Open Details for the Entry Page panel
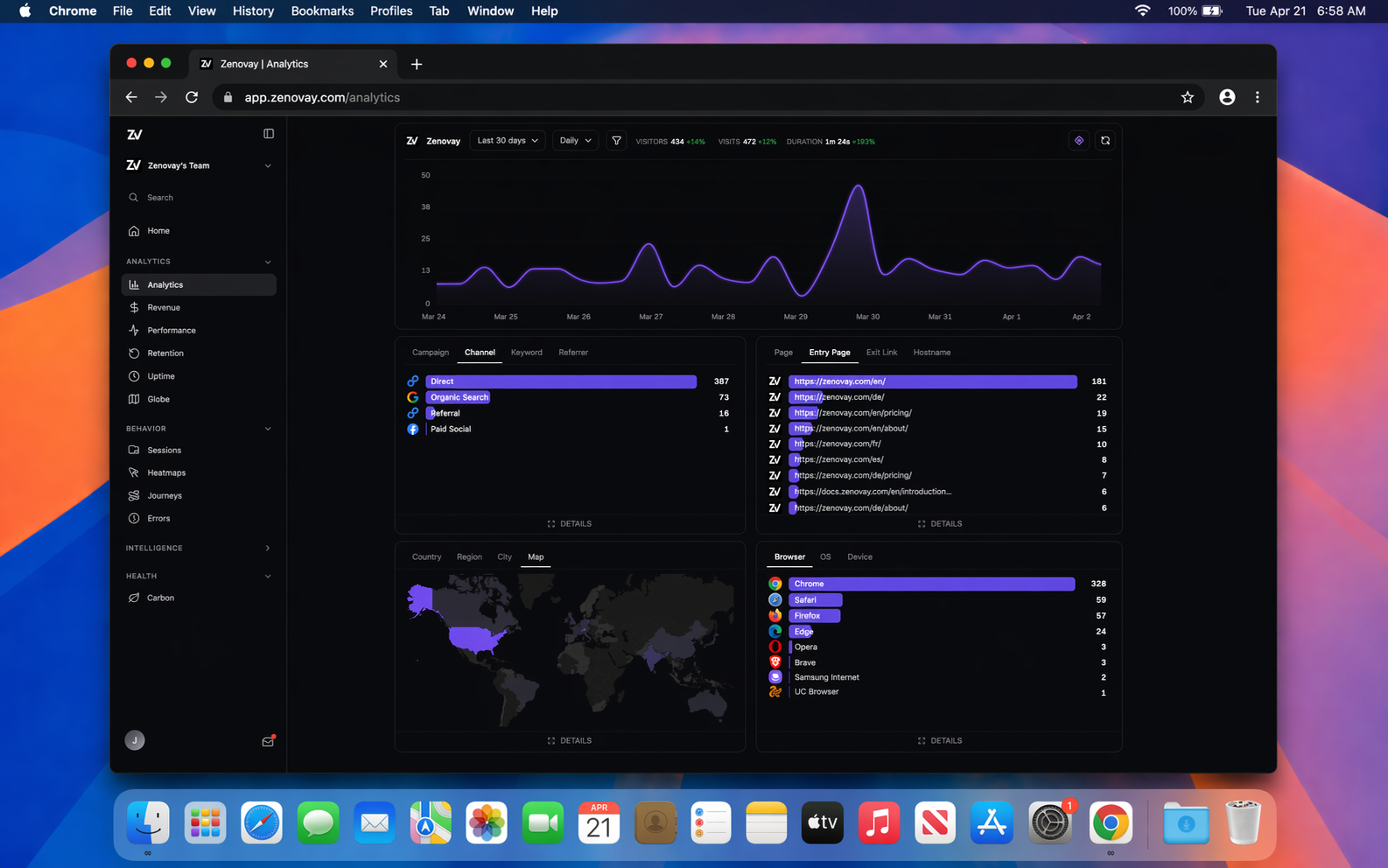 tap(940, 524)
